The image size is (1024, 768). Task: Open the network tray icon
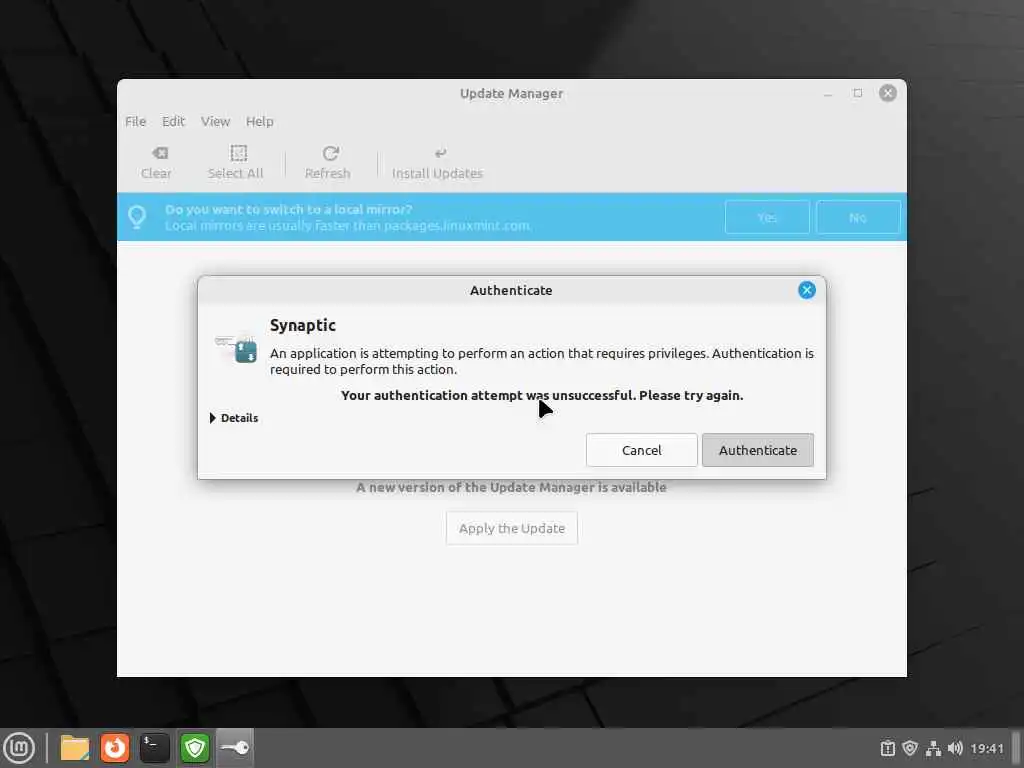(x=933, y=748)
